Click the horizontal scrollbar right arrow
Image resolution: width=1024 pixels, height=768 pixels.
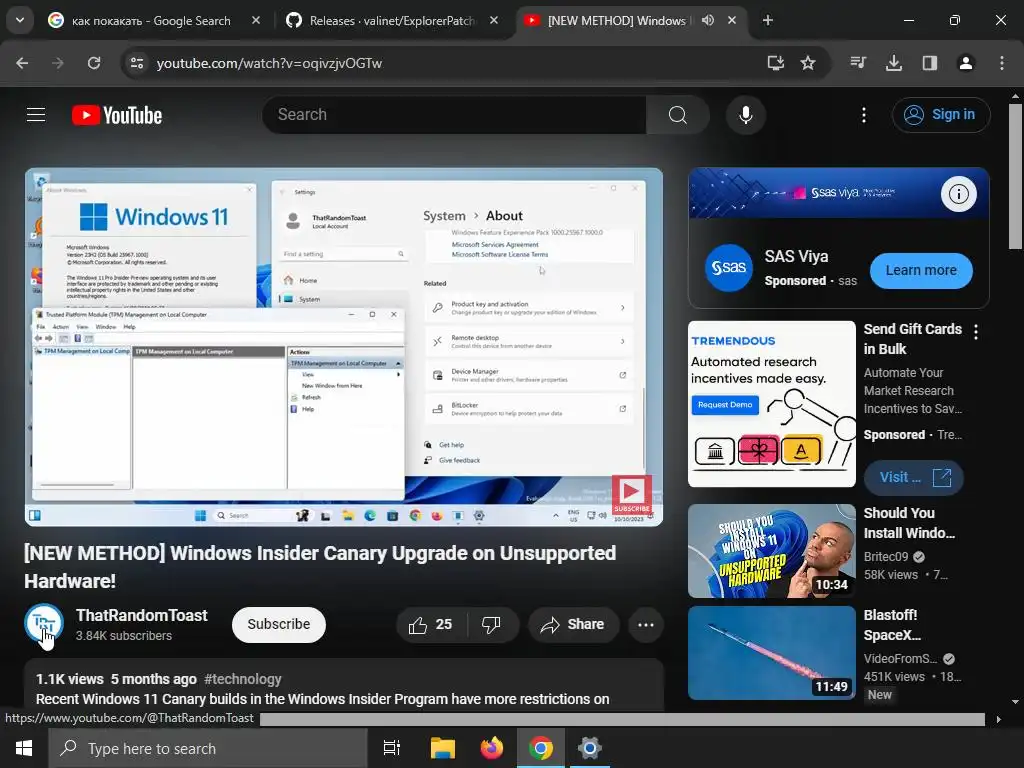(999, 719)
